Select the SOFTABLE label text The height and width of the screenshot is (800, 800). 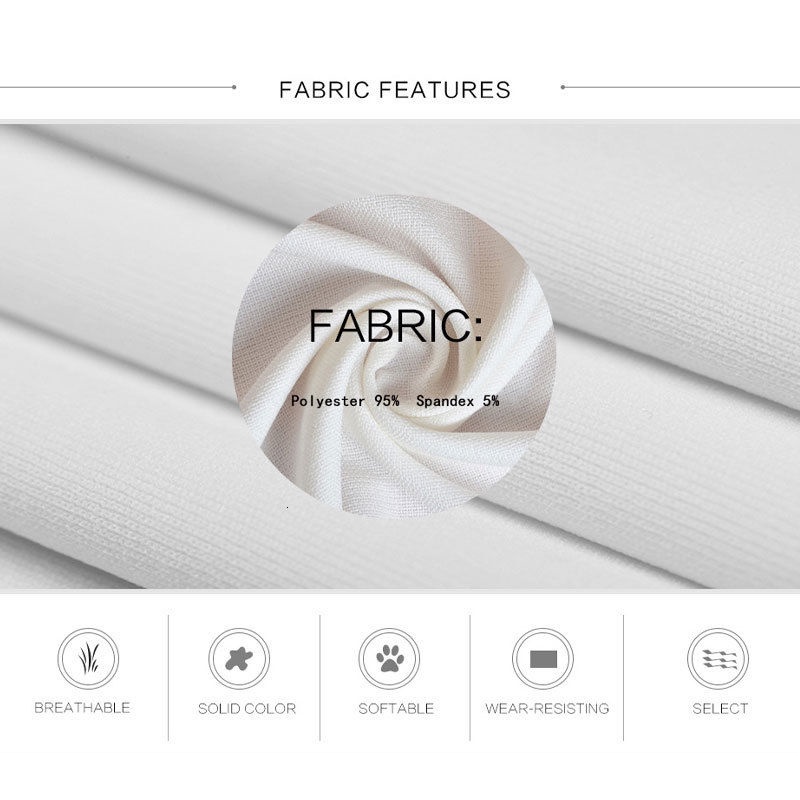pos(396,708)
